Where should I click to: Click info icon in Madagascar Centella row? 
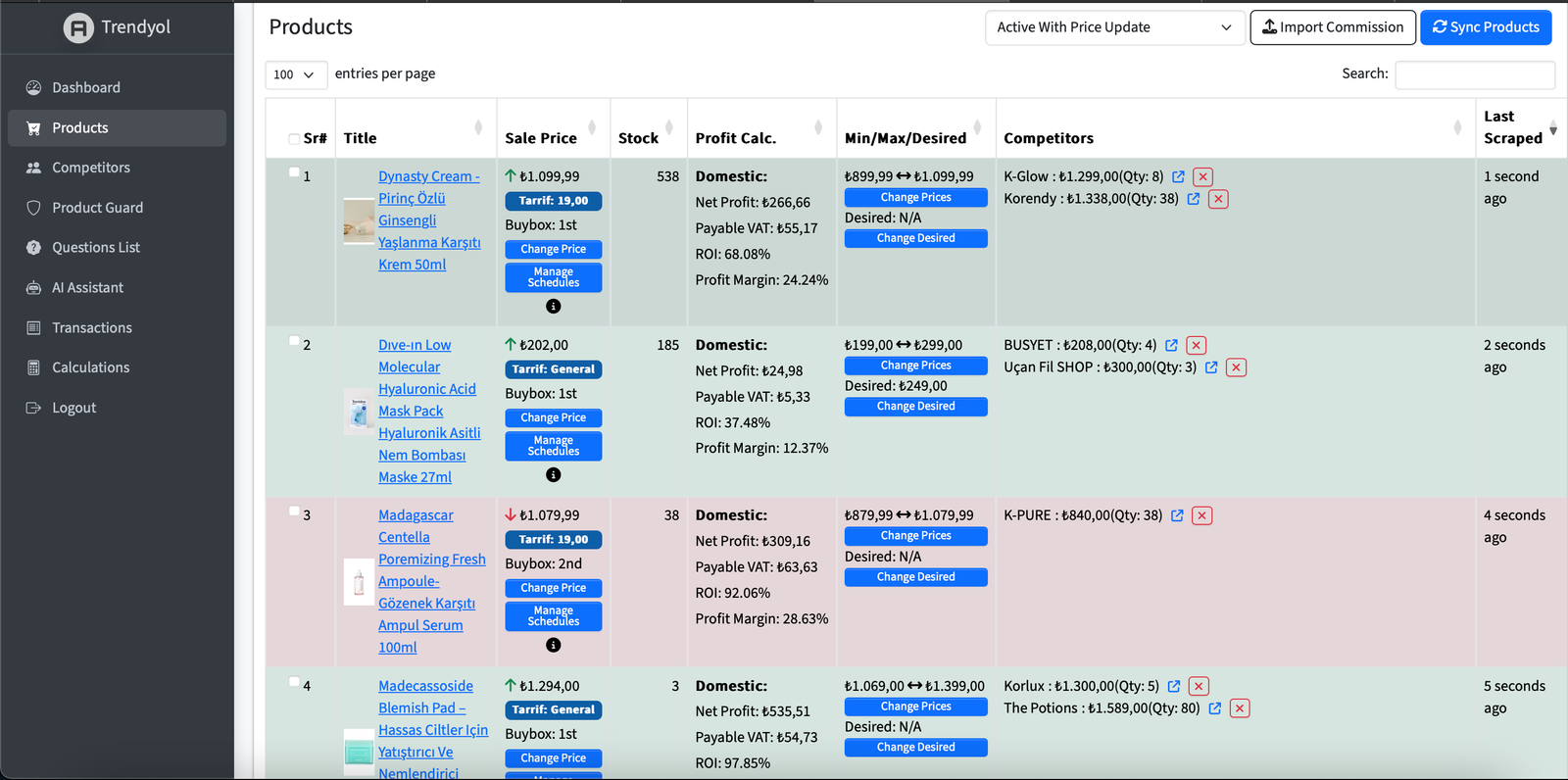[x=554, y=646]
